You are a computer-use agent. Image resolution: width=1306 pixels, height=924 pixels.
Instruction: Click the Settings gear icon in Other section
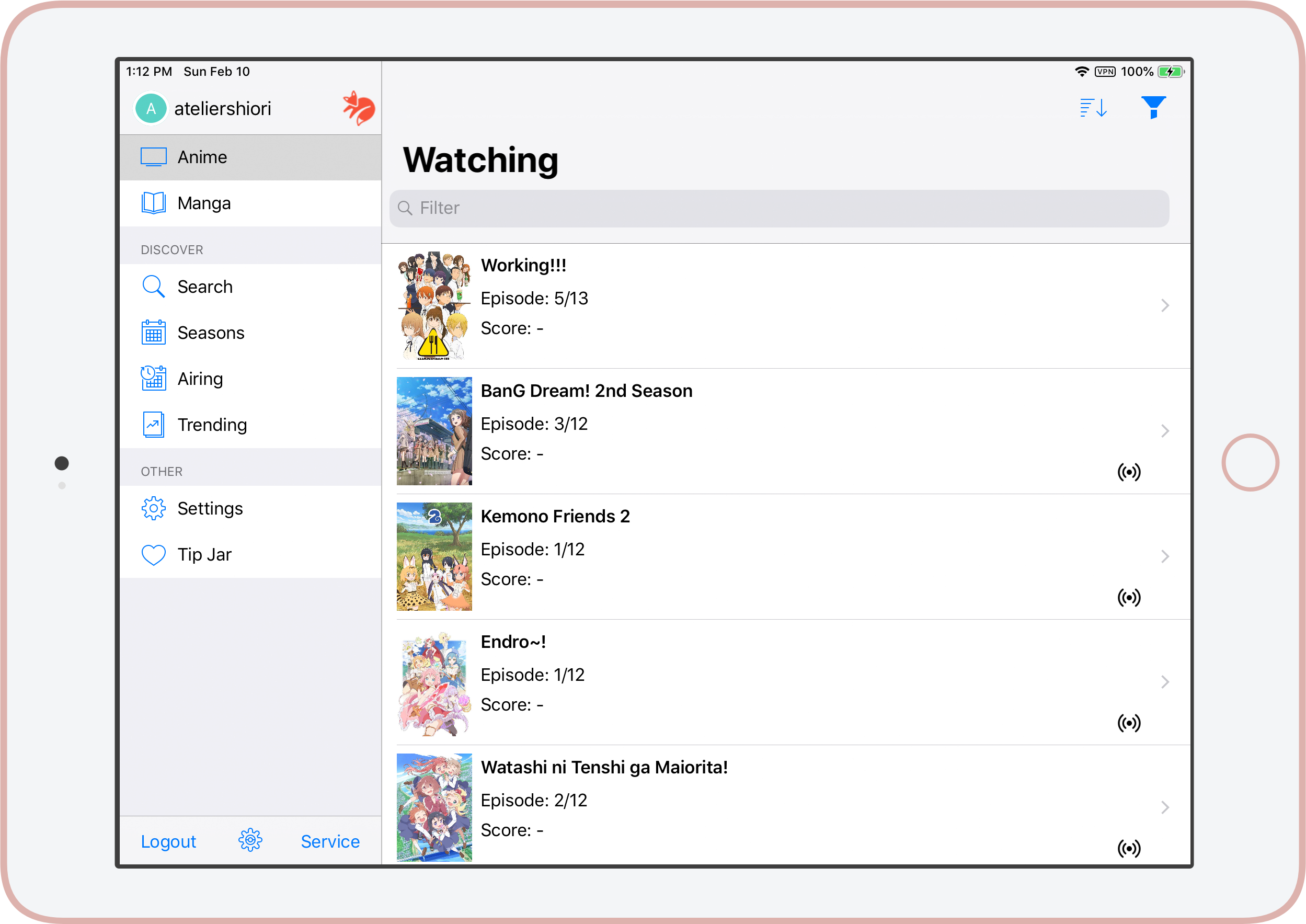(x=154, y=508)
